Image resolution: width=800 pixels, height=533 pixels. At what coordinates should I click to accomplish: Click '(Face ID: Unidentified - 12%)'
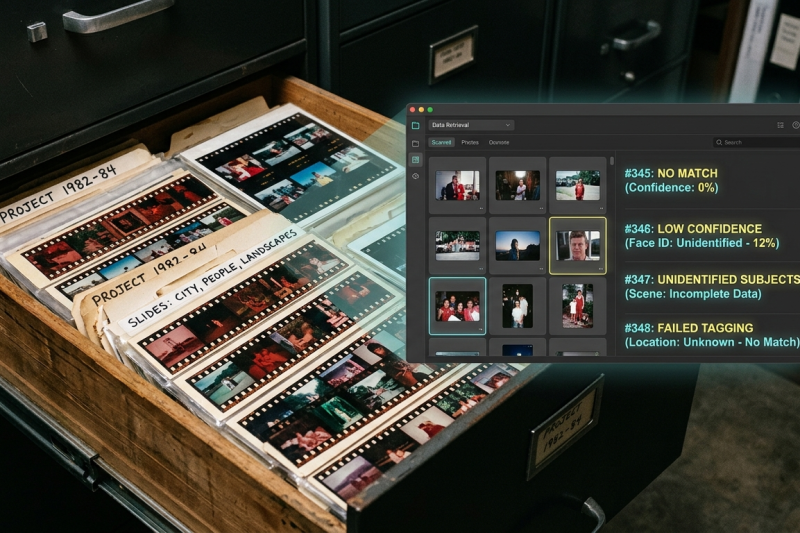[x=702, y=243]
